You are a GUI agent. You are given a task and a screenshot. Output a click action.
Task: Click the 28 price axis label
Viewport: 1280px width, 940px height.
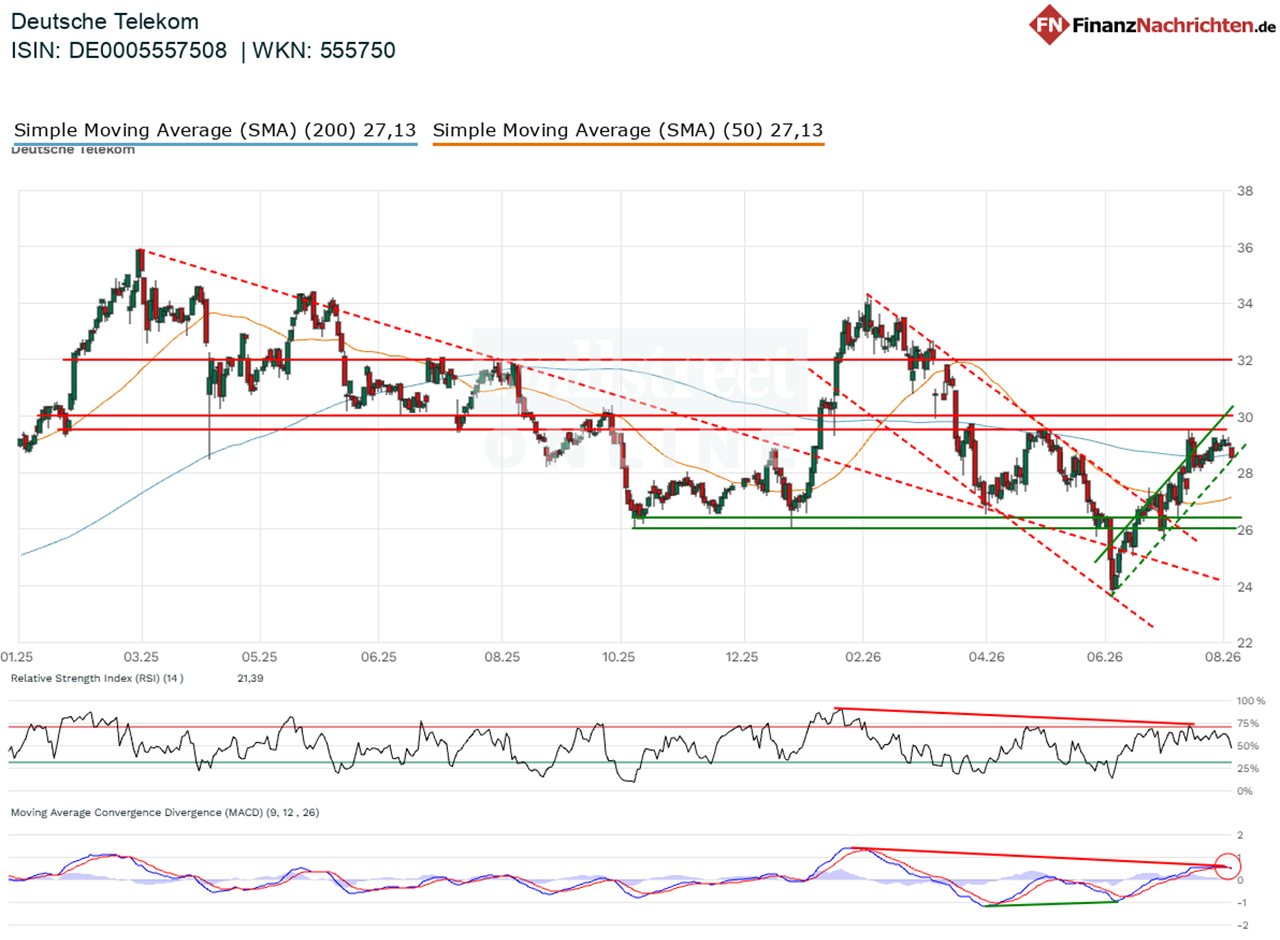tap(1245, 473)
